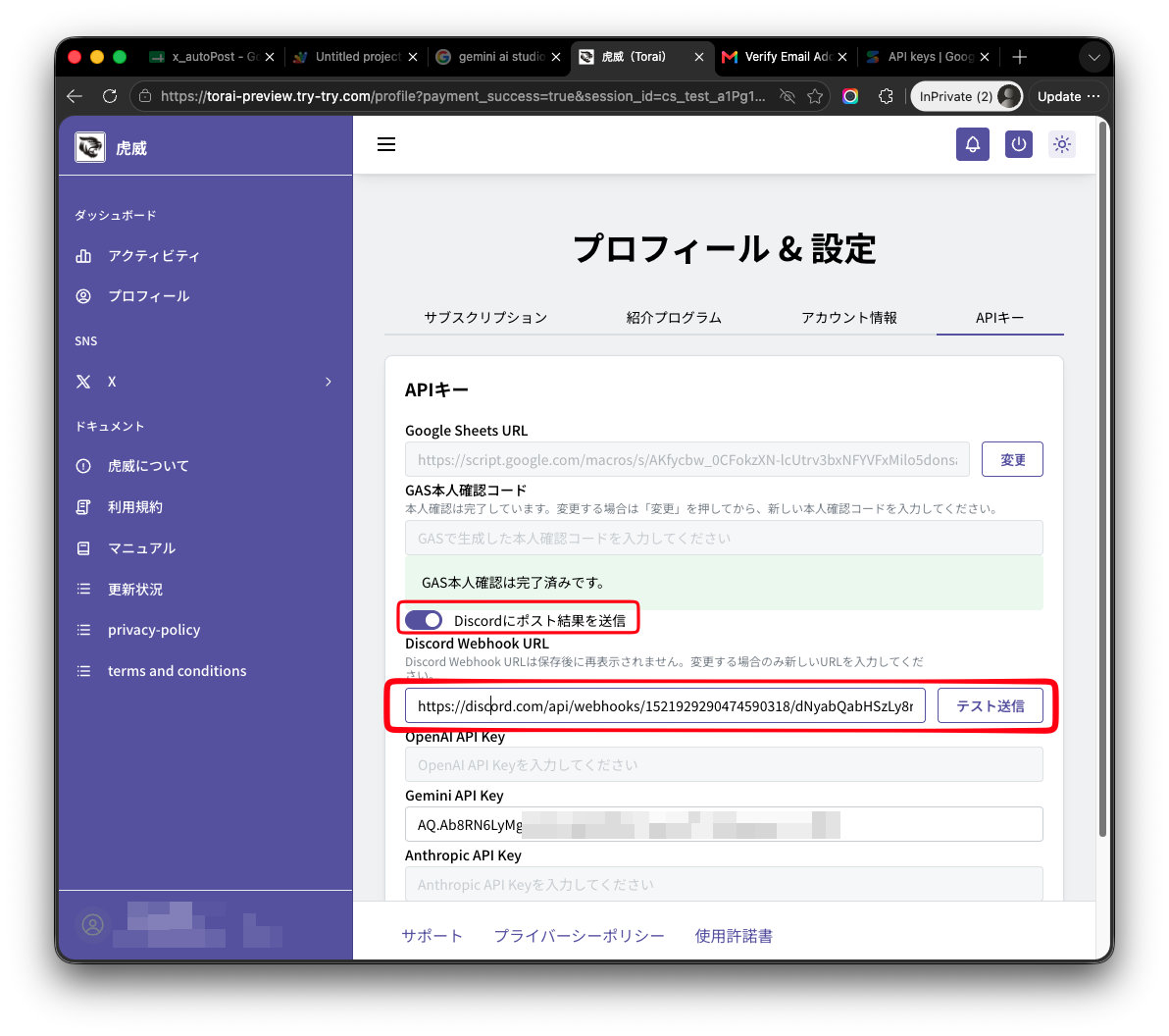
Task: Expand the X submenu chevron
Action: click(328, 381)
